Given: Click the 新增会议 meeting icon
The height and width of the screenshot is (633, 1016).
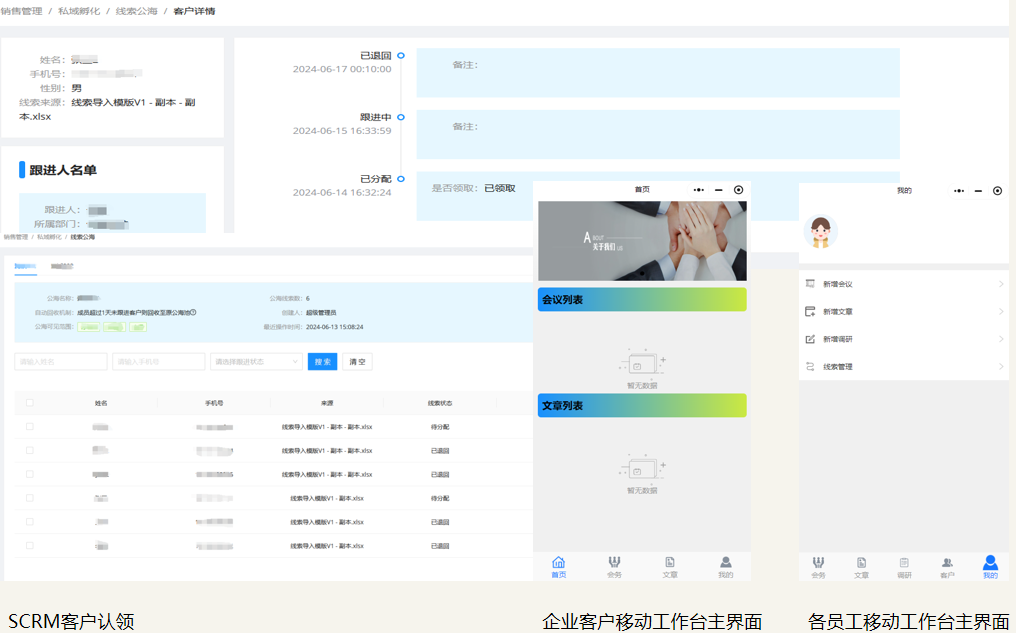Looking at the screenshot, I should tap(810, 285).
